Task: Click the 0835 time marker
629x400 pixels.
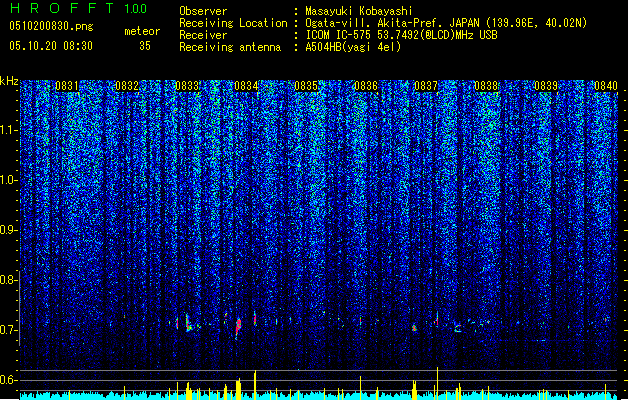Action: 306,86
